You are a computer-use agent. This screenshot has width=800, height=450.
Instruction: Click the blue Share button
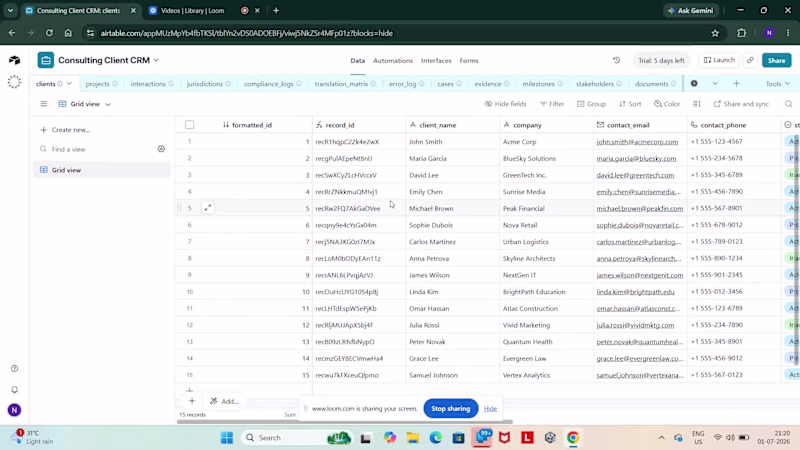click(x=777, y=60)
